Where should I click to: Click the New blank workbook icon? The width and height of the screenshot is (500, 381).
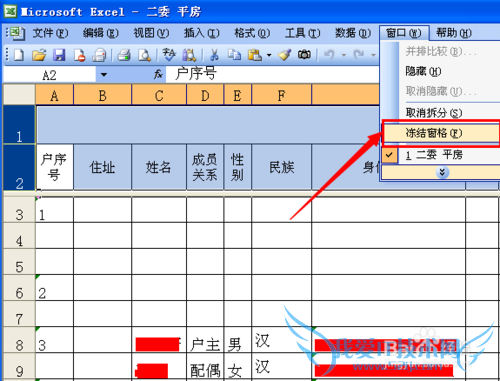click(18, 55)
